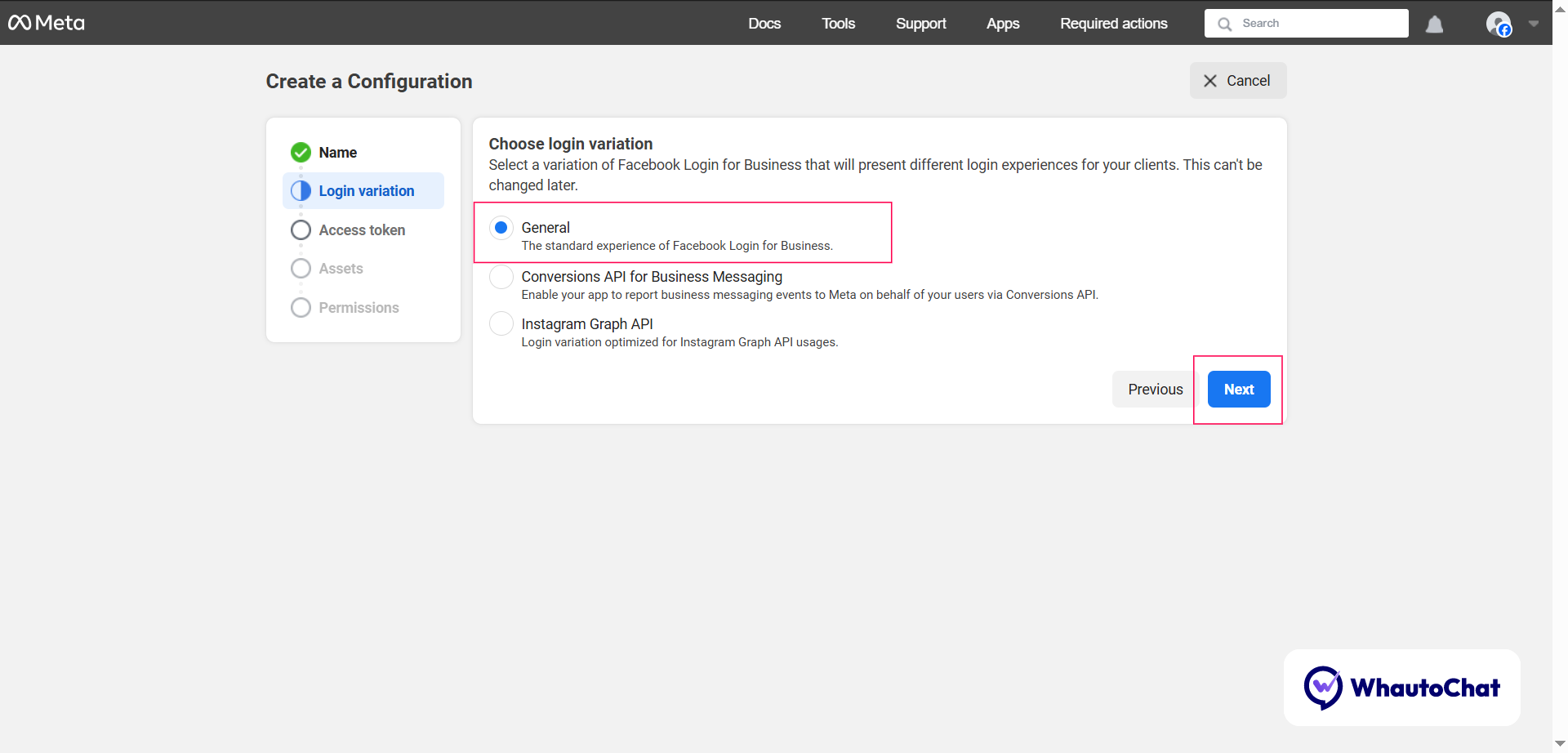This screenshot has width=1568, height=753.
Task: Select the General login variation
Action: (x=501, y=227)
